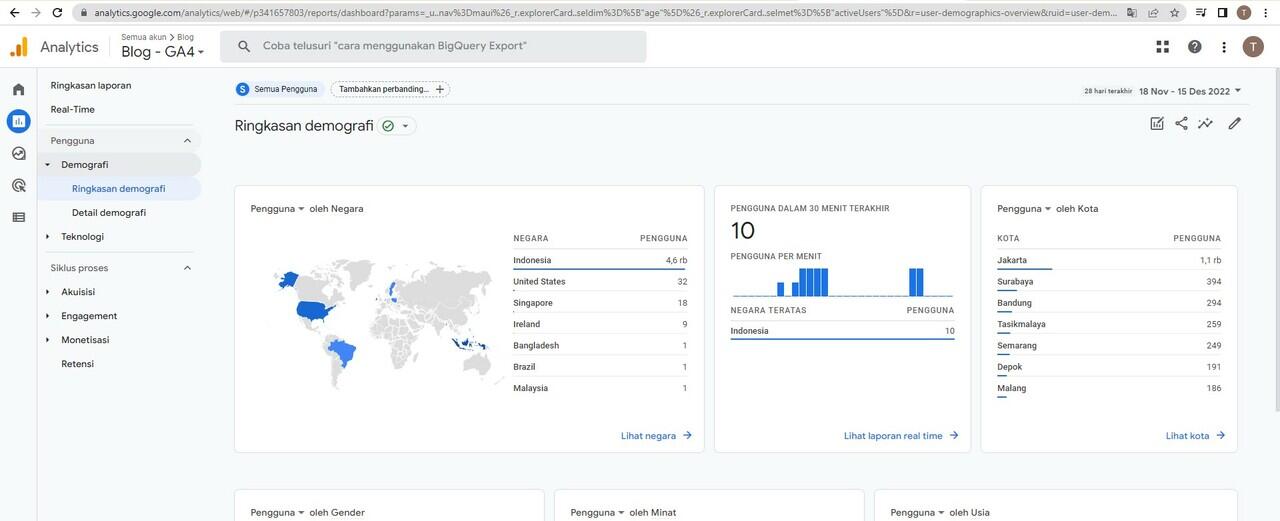This screenshot has width=1280, height=521.
Task: Change the Pengguna metric in oleh Gender card
Action: (x=278, y=512)
